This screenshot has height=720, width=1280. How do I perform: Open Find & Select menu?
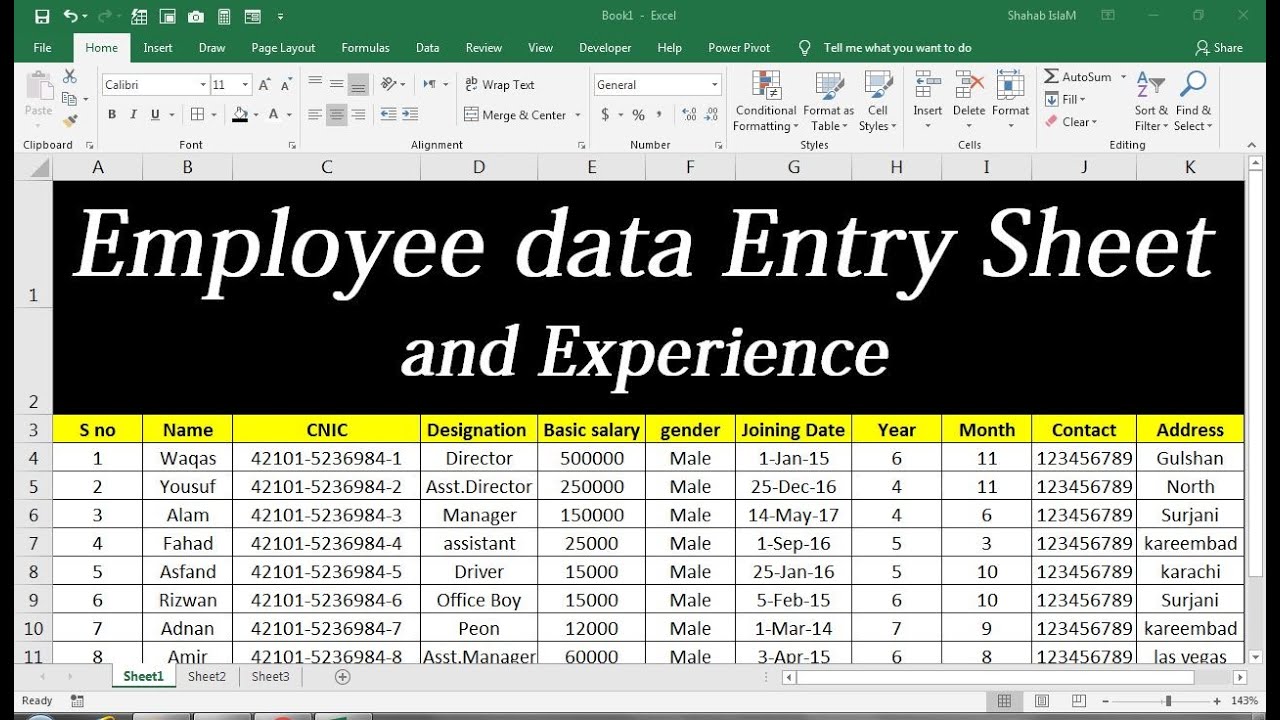1193,100
